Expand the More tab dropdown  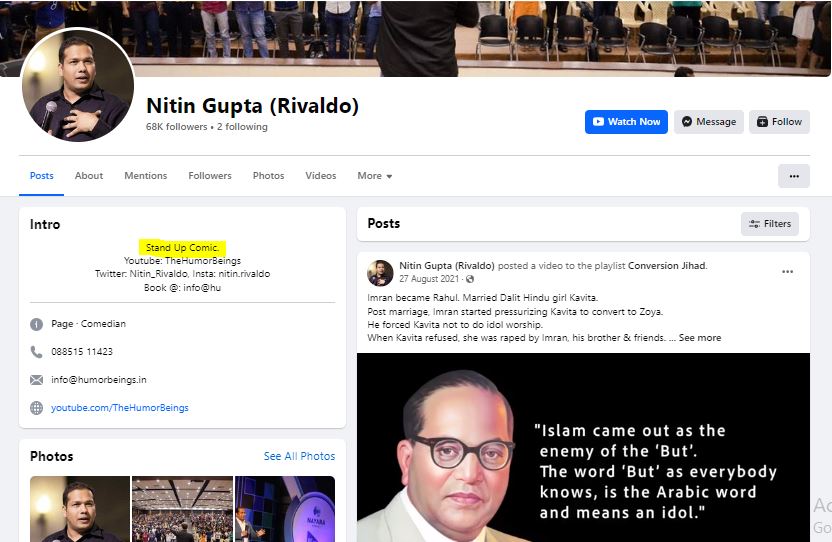(375, 176)
